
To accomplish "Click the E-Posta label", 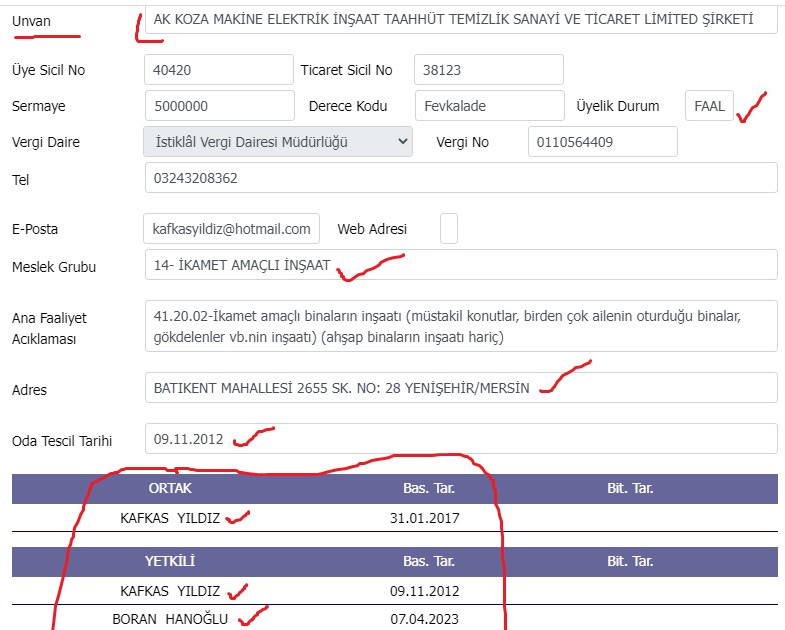I will (35, 229).
